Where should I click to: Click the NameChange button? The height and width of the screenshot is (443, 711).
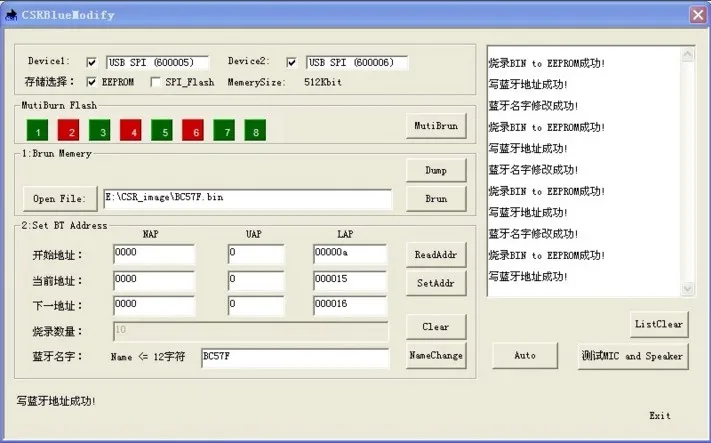(x=436, y=355)
